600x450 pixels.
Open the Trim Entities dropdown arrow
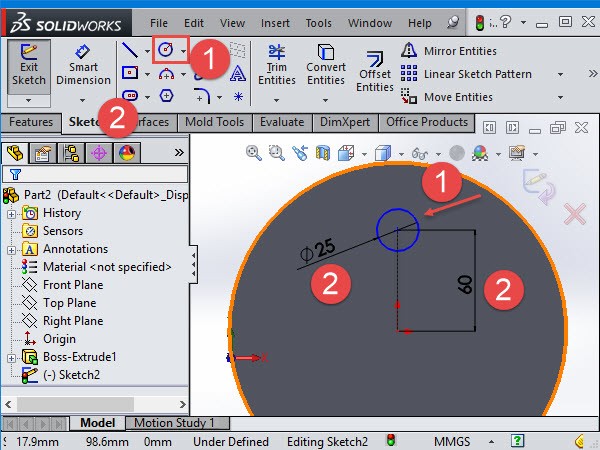(276, 100)
